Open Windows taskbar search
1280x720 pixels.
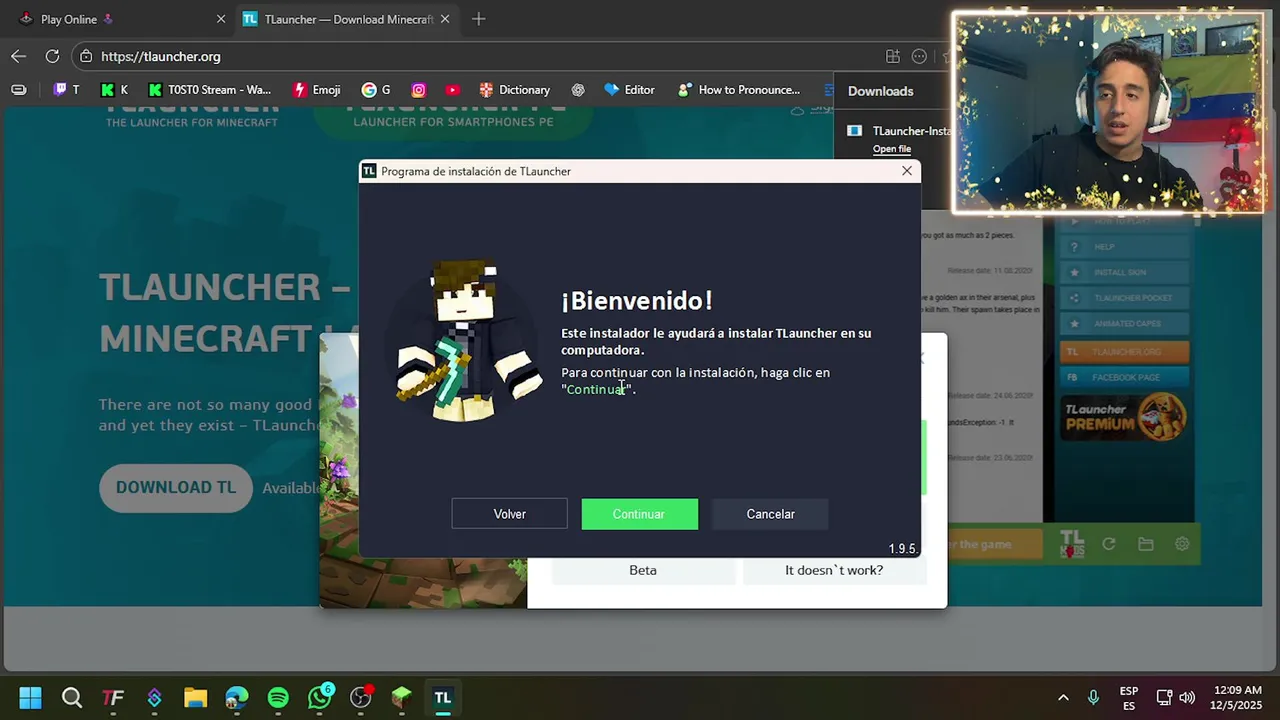click(x=72, y=697)
